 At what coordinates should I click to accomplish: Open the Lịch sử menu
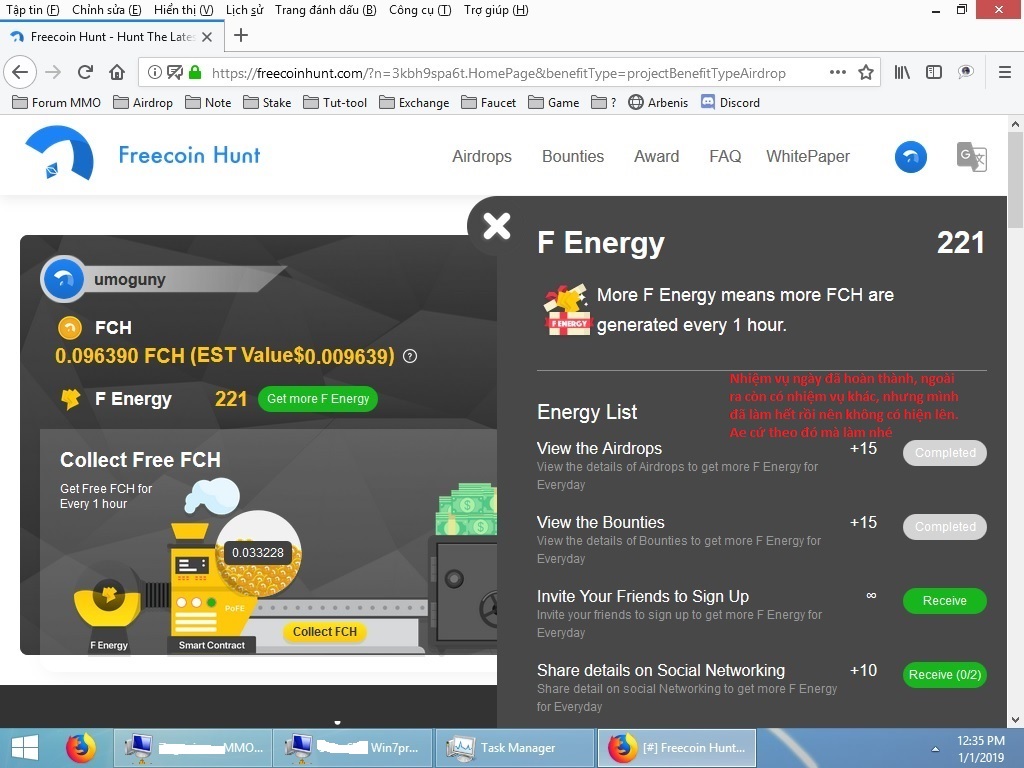click(244, 10)
